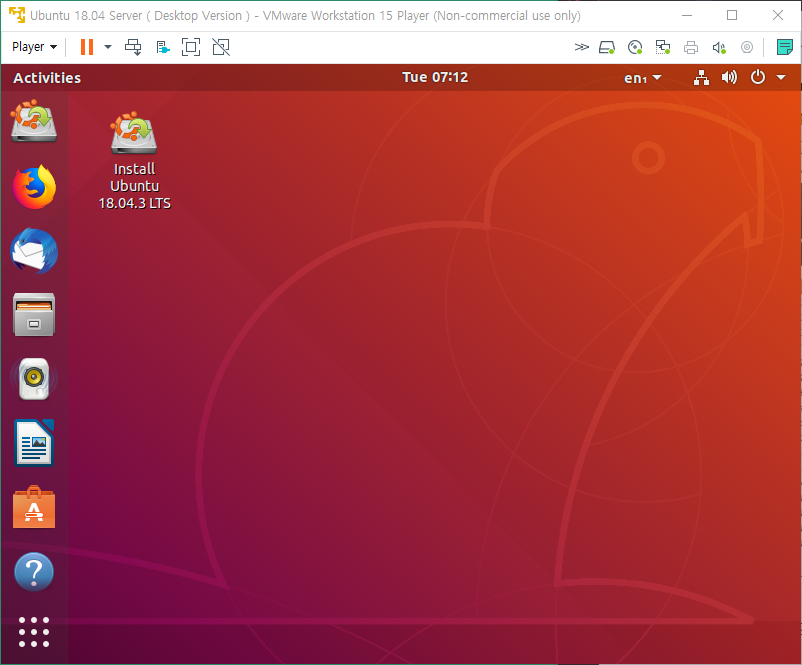Minimize the VMware Player window
The width and height of the screenshot is (802, 665).
point(687,15)
